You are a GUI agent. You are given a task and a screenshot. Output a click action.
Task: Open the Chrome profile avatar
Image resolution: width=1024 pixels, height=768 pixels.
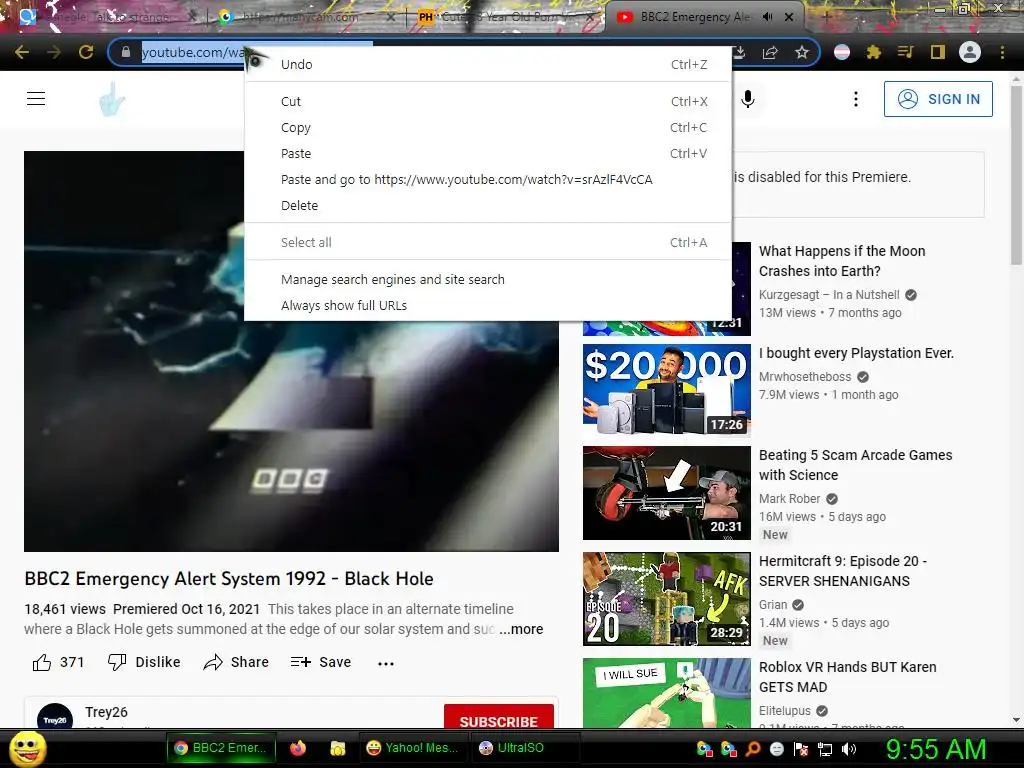[x=970, y=52]
